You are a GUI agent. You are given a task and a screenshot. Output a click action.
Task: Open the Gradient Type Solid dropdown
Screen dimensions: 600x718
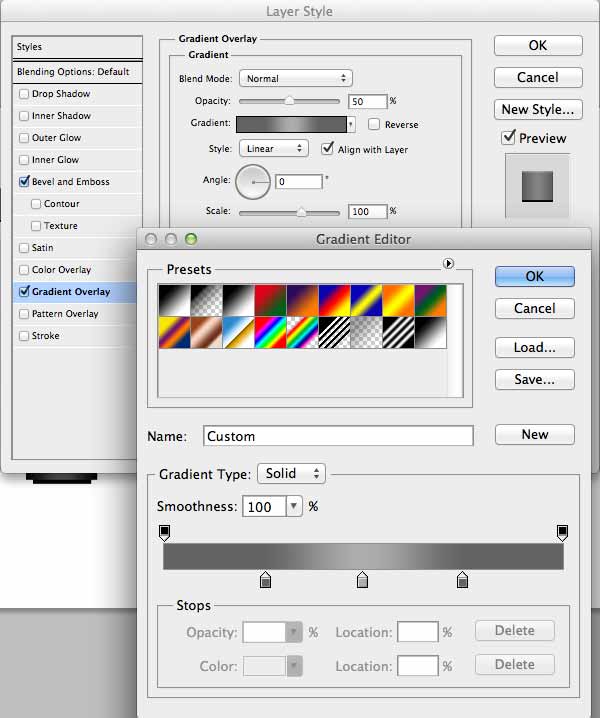tap(292, 473)
